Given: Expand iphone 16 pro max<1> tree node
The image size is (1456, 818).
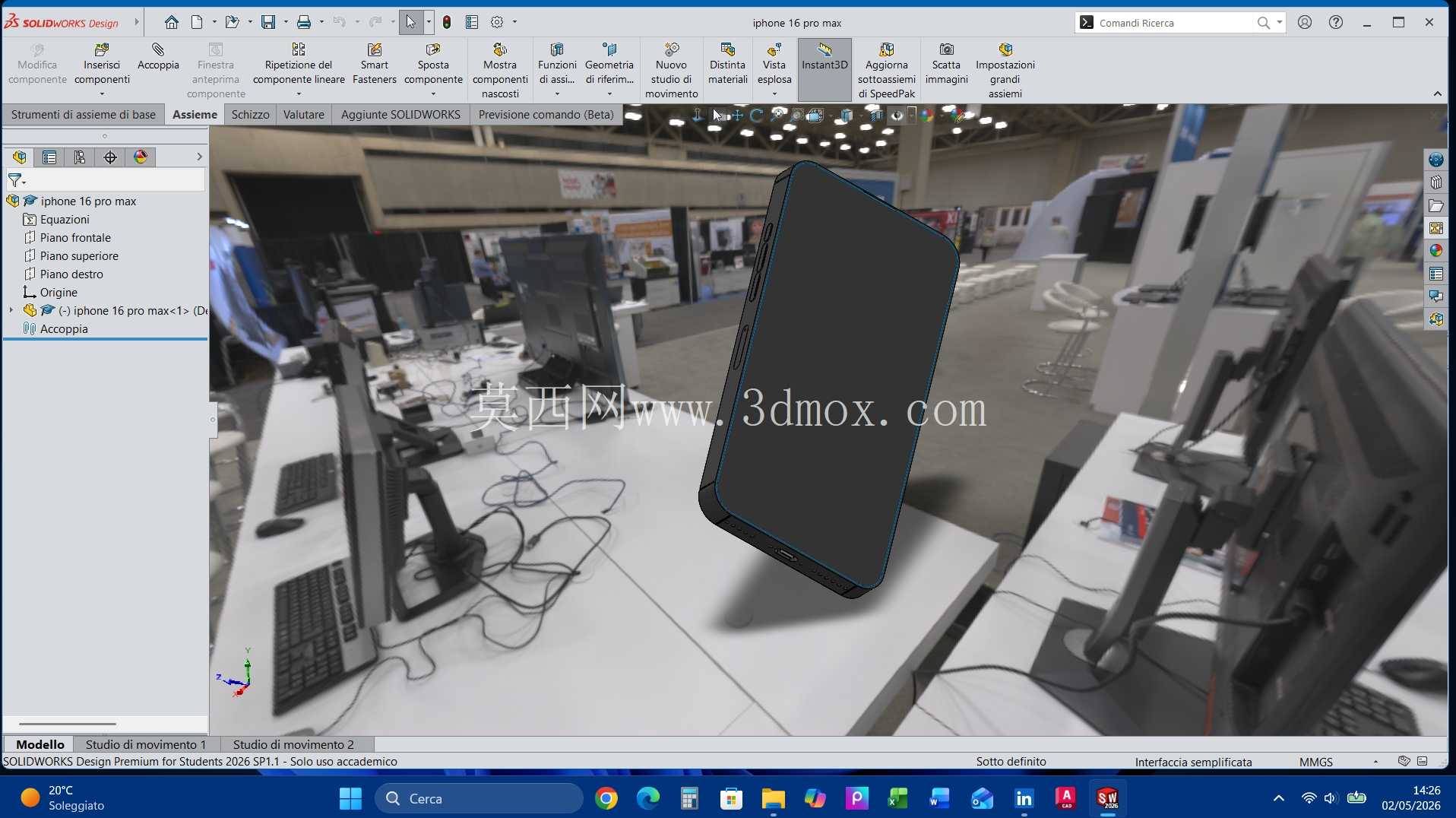Looking at the screenshot, I should pos(11,310).
